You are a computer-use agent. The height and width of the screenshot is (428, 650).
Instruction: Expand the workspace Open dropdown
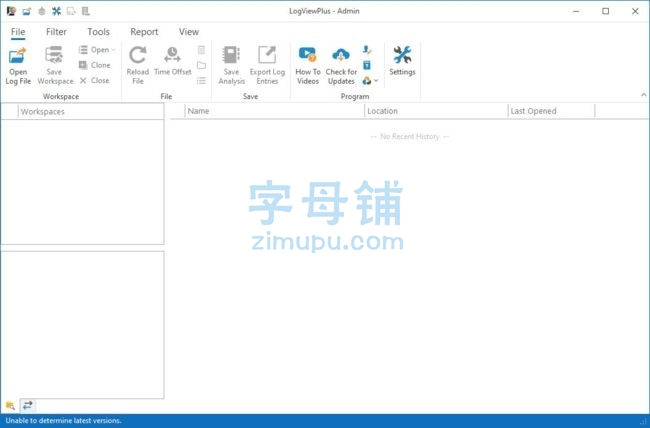97,50
